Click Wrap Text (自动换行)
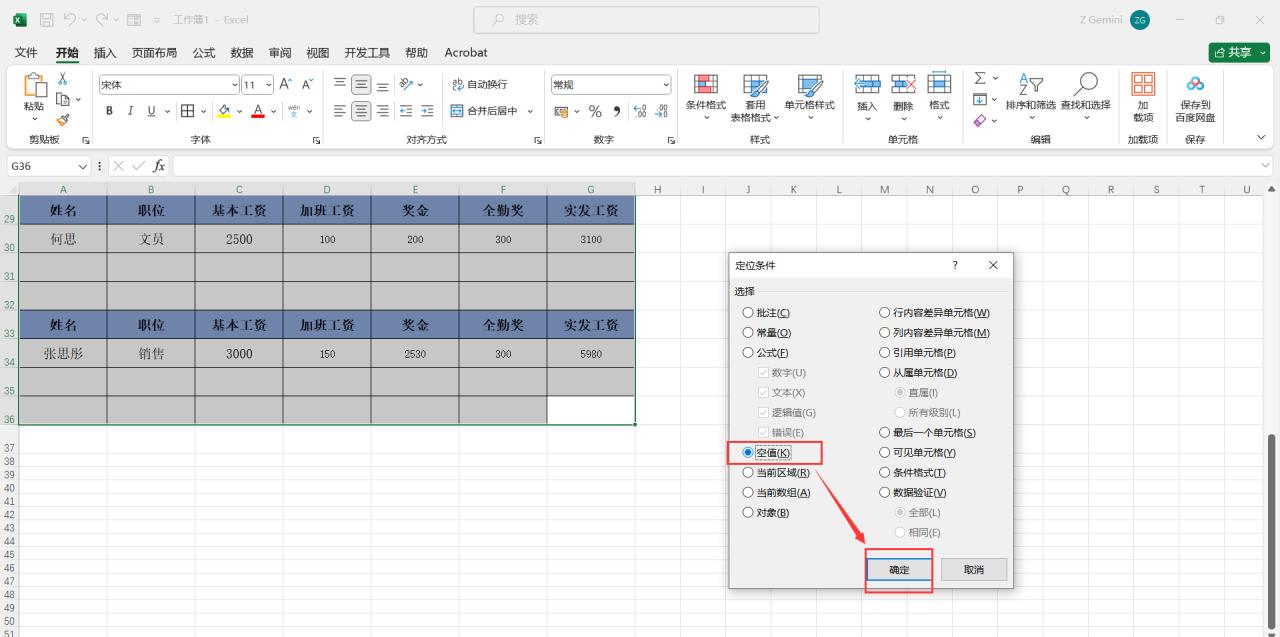 point(479,85)
